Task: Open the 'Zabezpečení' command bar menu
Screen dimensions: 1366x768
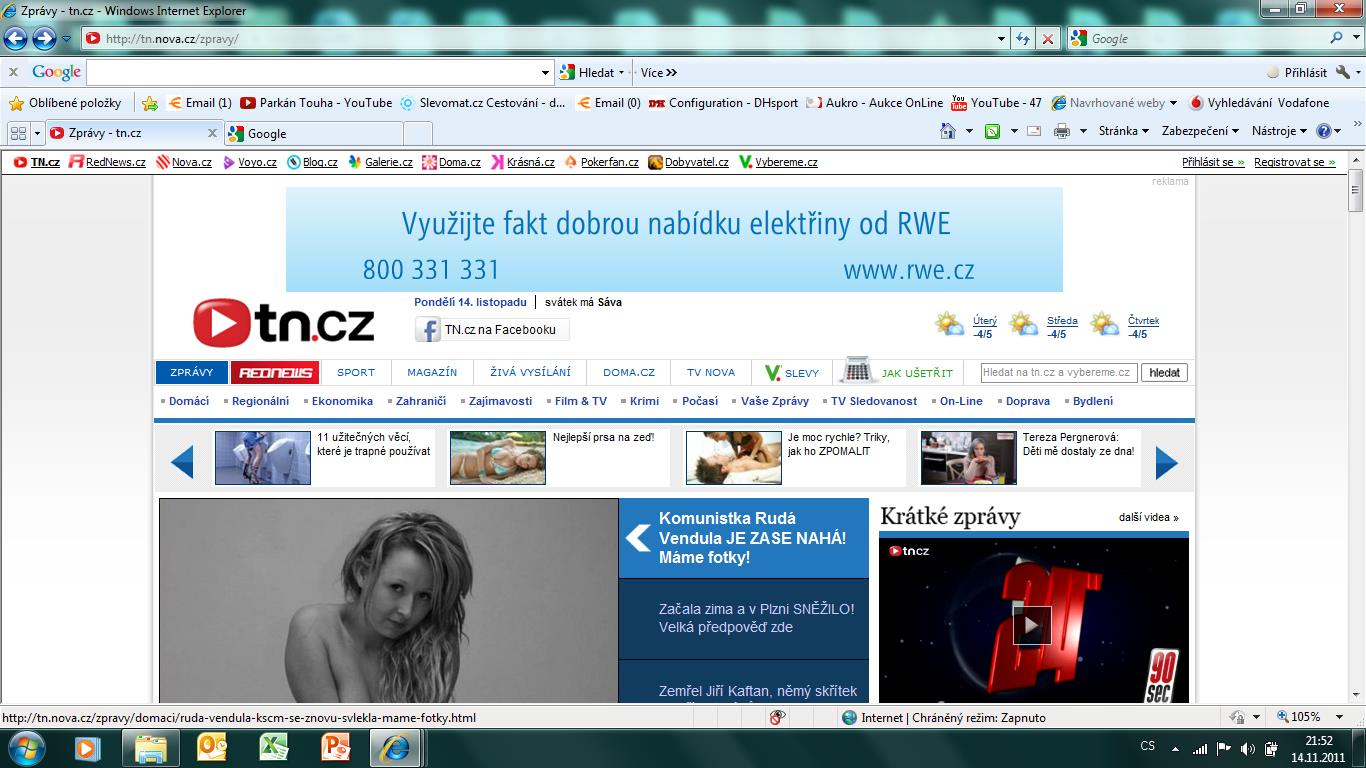Action: pos(1200,131)
